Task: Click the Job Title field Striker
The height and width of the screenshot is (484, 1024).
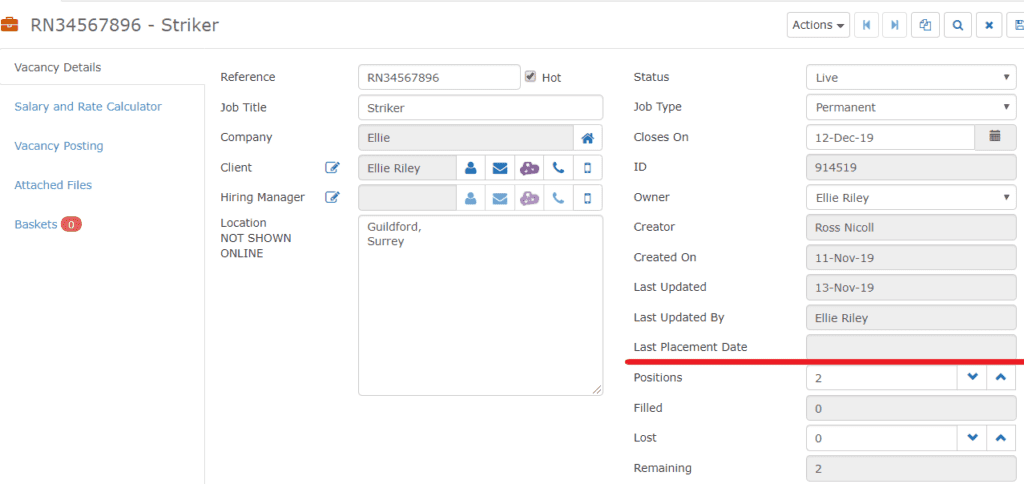Action: (481, 107)
